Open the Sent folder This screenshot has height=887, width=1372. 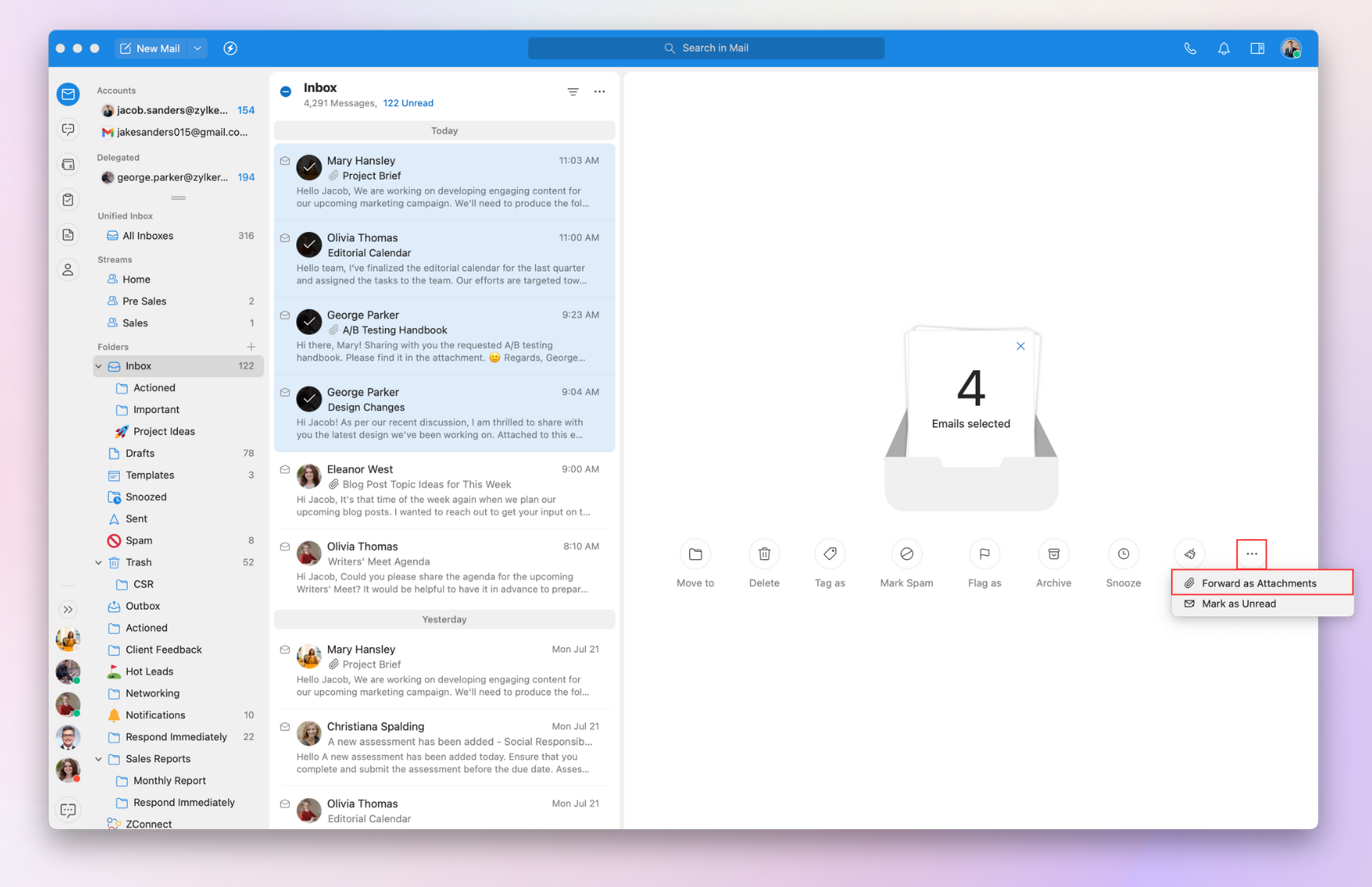click(x=179, y=519)
